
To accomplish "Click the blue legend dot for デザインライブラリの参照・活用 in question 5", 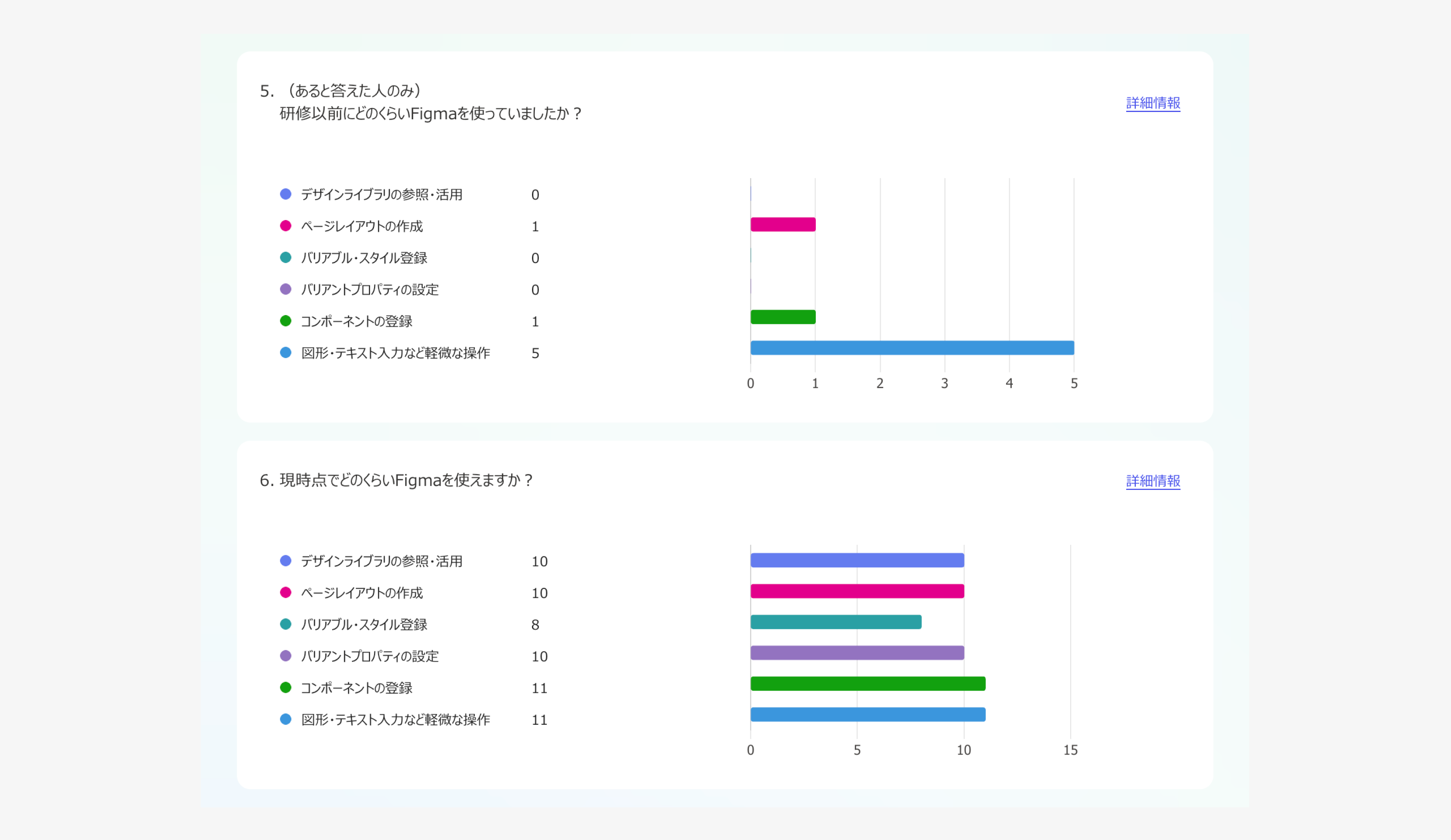I will pyautogui.click(x=286, y=195).
